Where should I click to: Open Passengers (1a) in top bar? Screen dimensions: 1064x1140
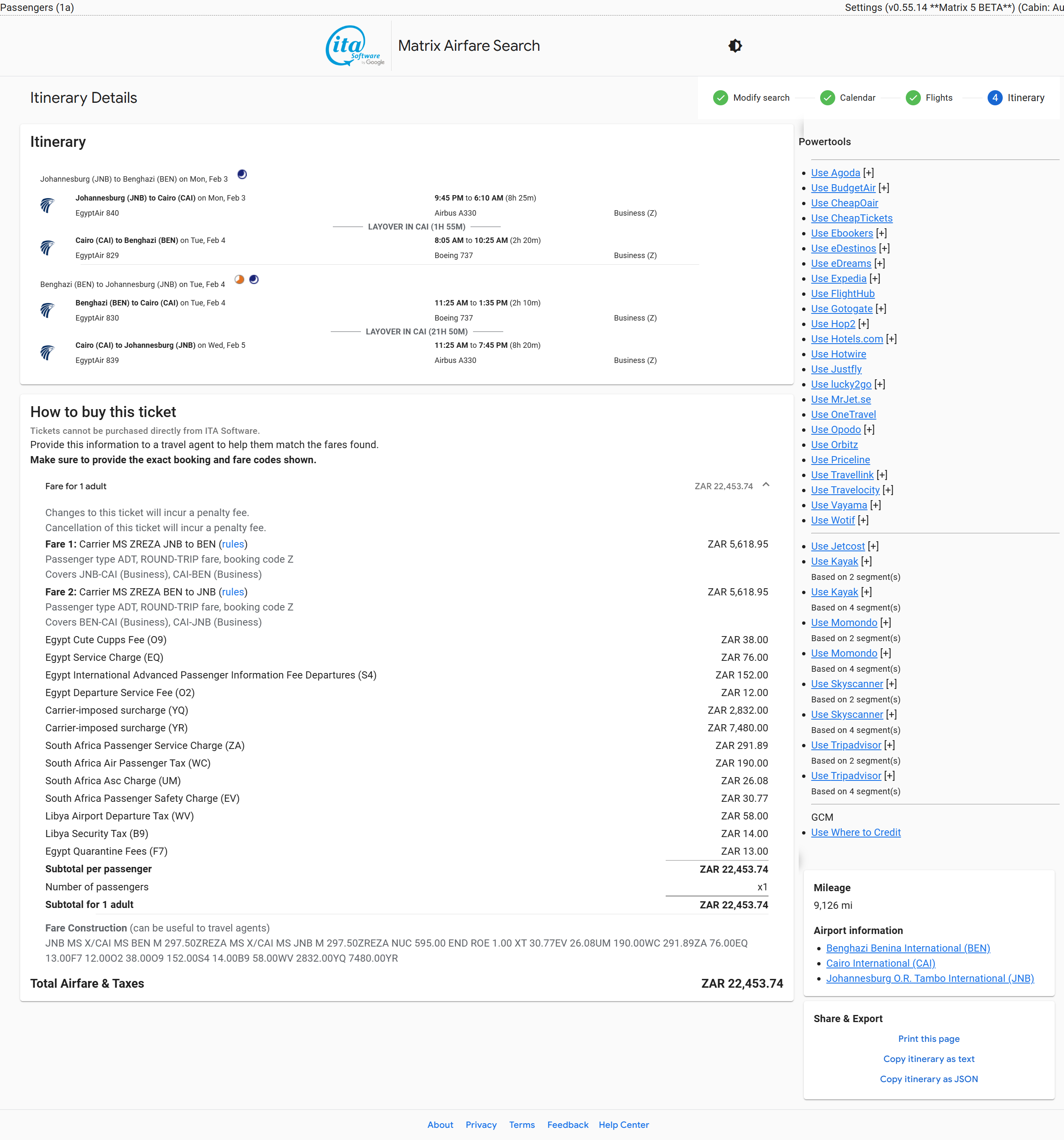pyautogui.click(x=37, y=8)
